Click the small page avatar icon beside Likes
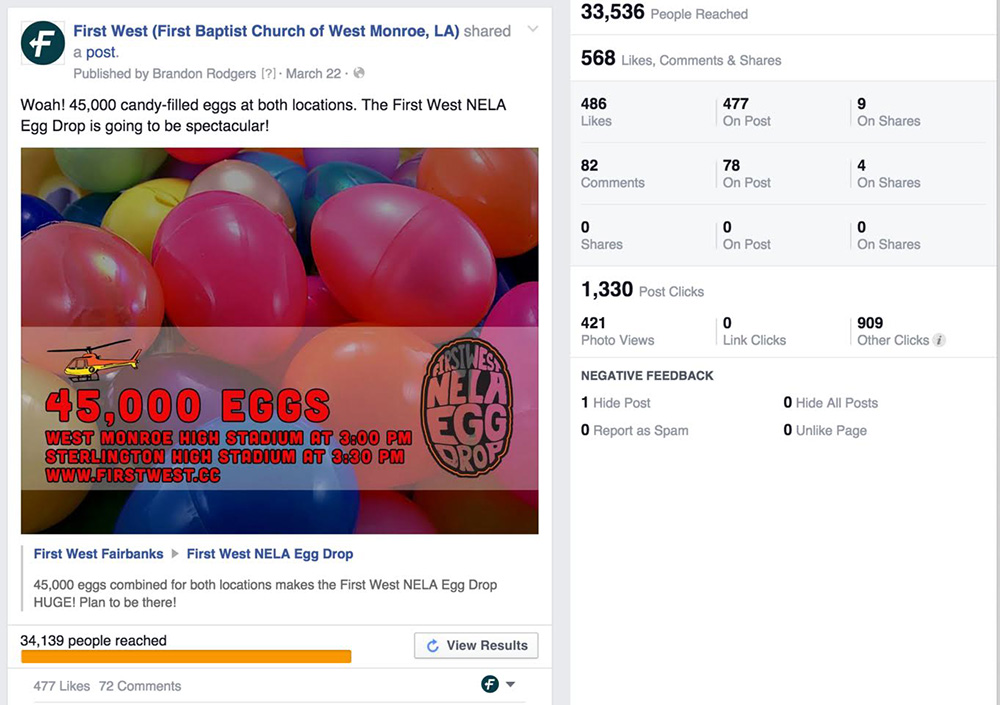 [x=490, y=684]
